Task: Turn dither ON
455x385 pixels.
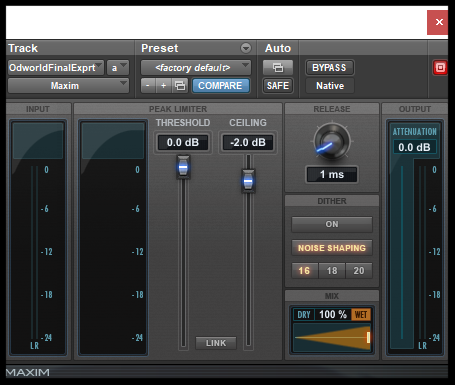Action: click(x=332, y=224)
